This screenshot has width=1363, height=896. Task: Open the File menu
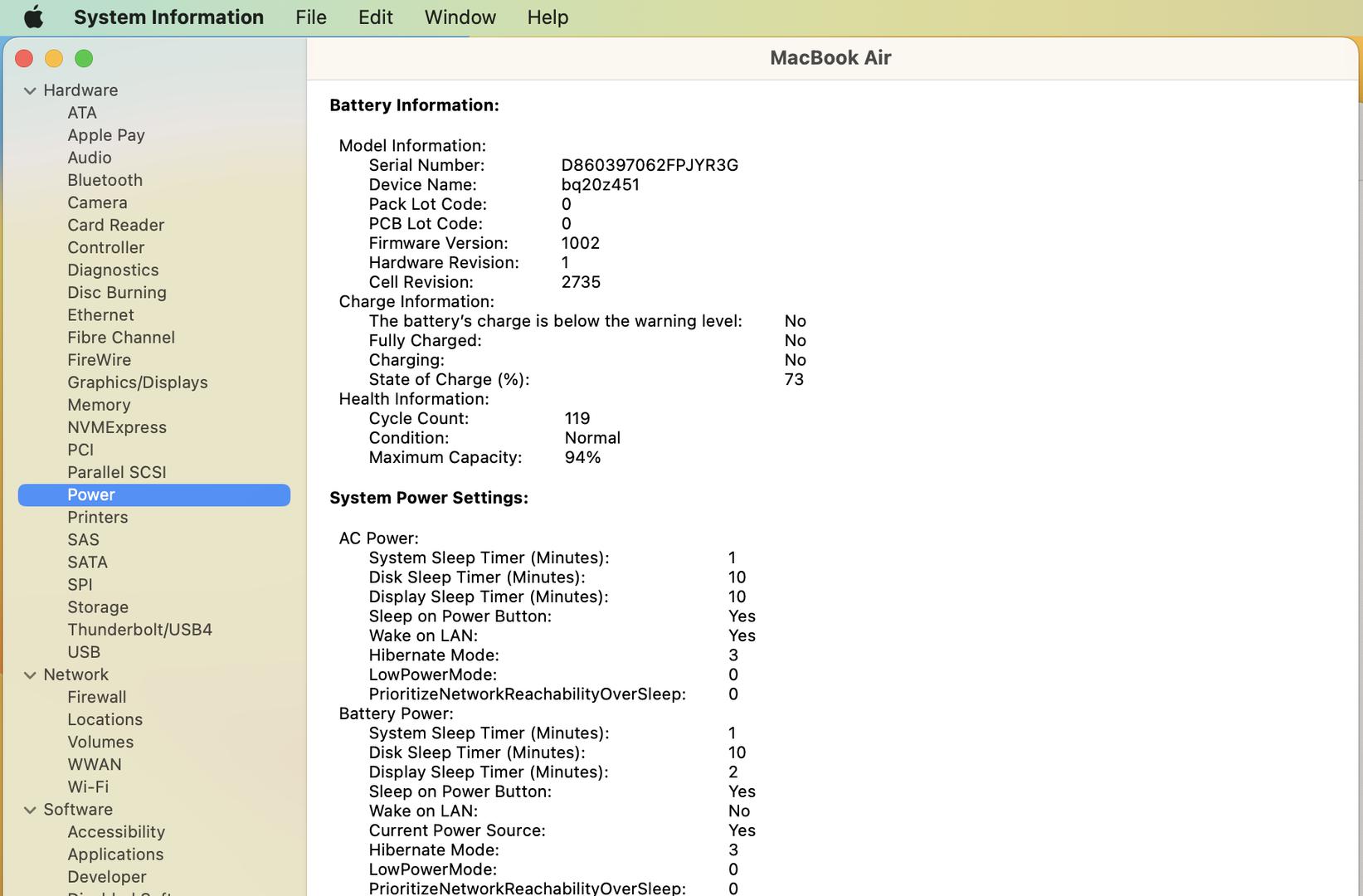[x=311, y=17]
